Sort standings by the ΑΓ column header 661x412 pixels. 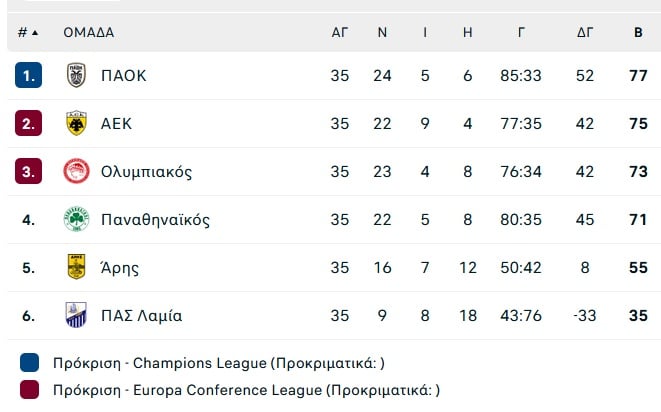tap(339, 32)
